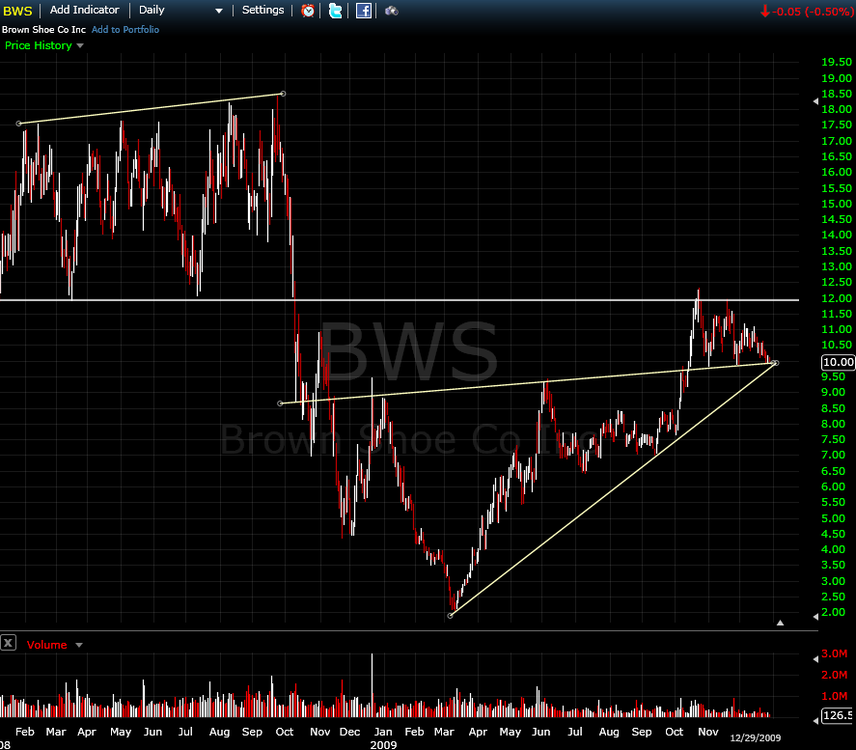
Task: Click the Dec month label on time axis
Action: [349, 732]
